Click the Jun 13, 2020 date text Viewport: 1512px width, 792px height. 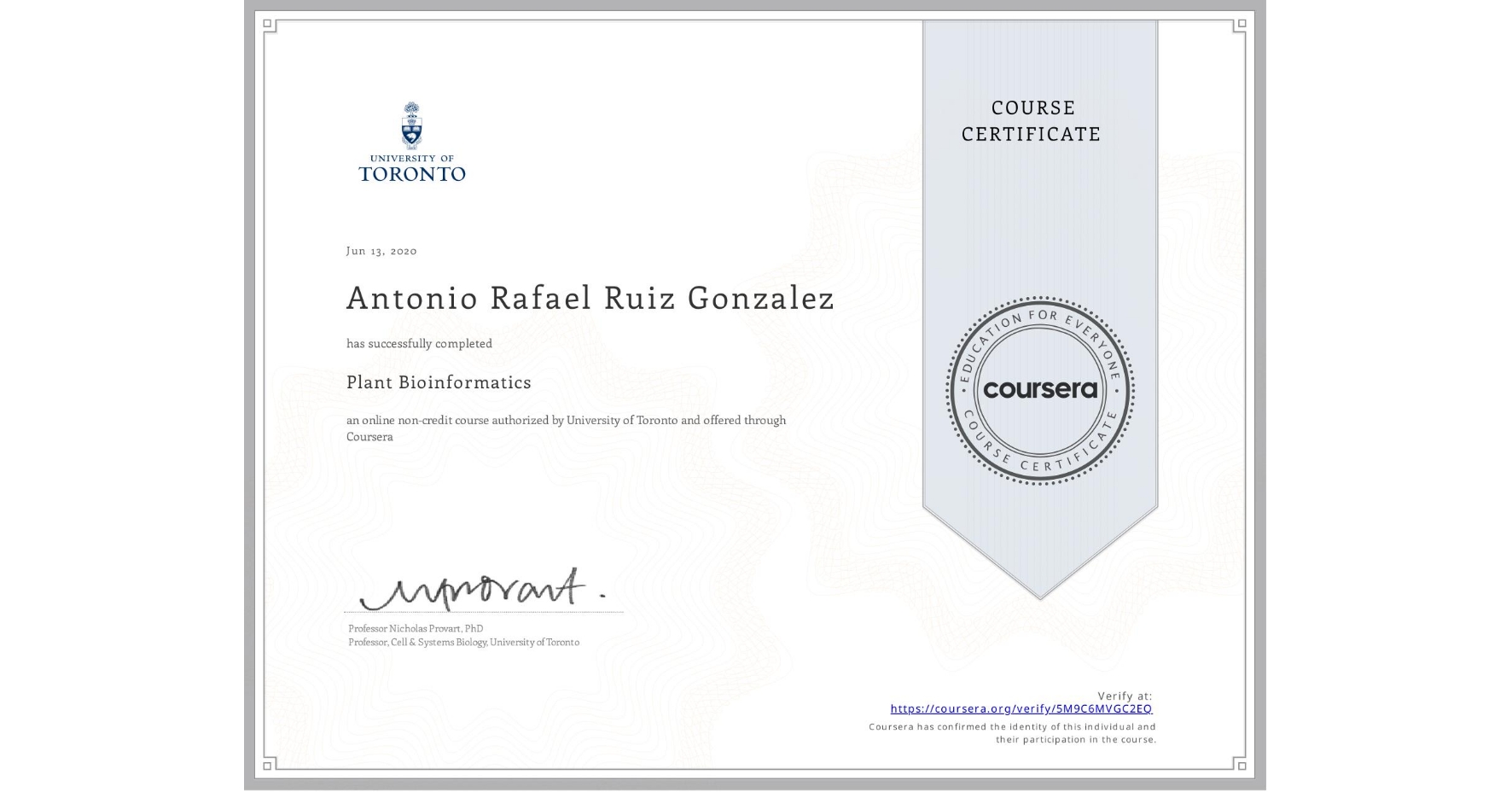381,251
